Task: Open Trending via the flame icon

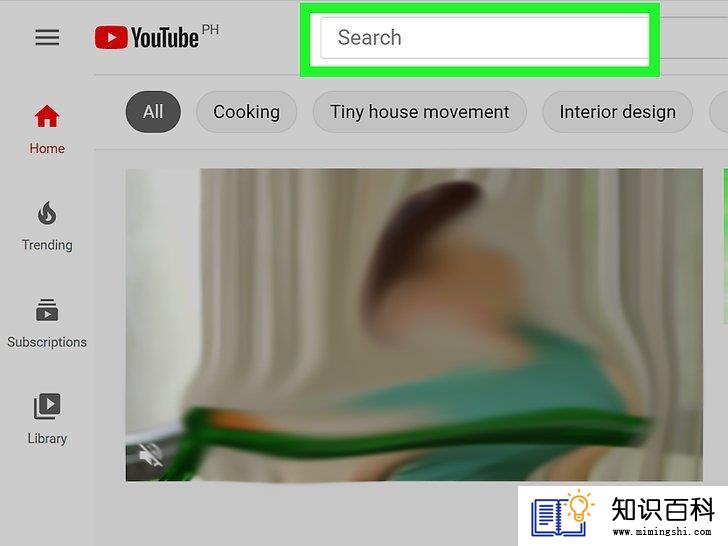Action: coord(47,213)
